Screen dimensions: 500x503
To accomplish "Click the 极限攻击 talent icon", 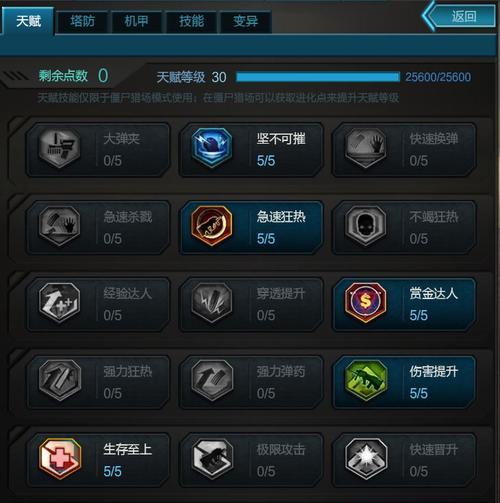I will point(212,459).
